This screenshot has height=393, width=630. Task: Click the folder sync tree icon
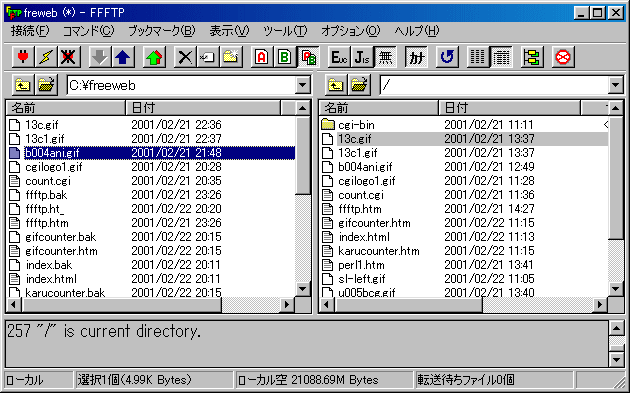point(532,57)
